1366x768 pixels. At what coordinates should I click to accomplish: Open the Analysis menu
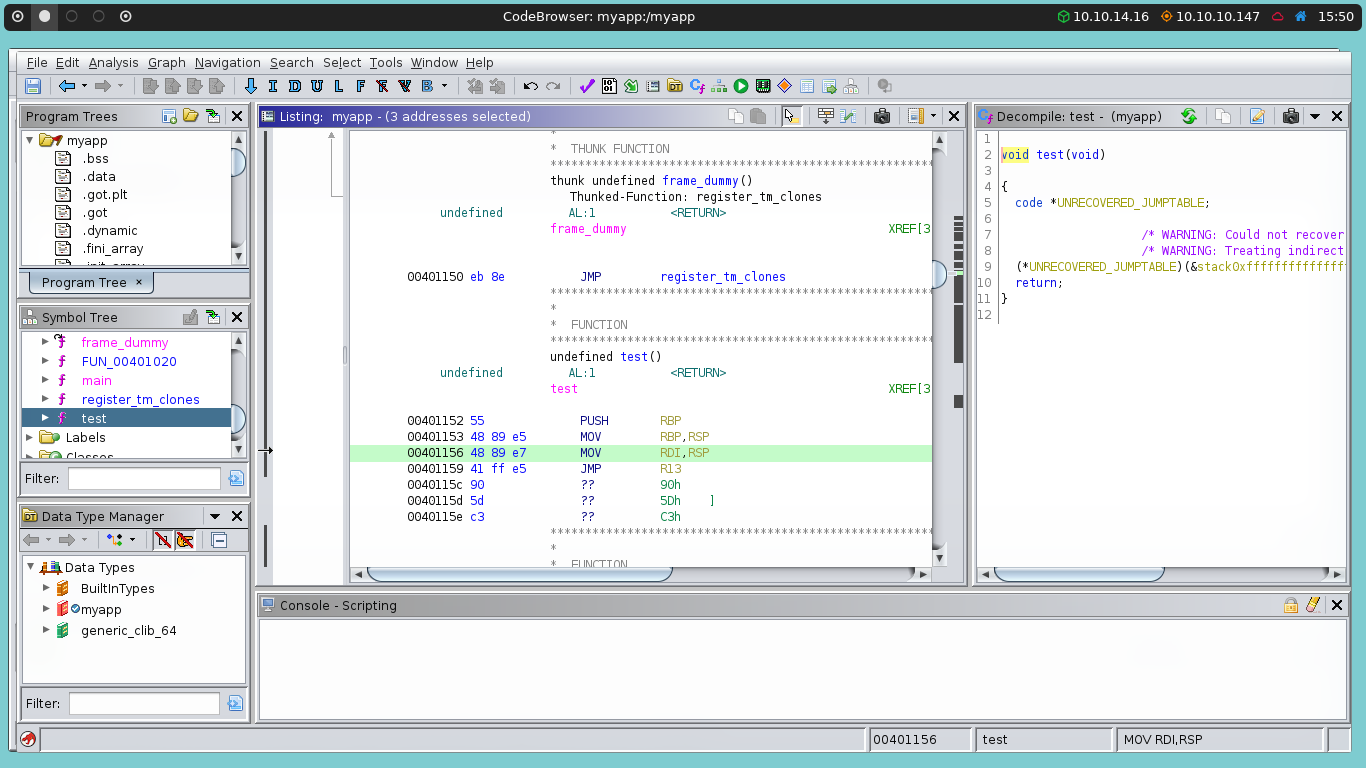pos(113,62)
